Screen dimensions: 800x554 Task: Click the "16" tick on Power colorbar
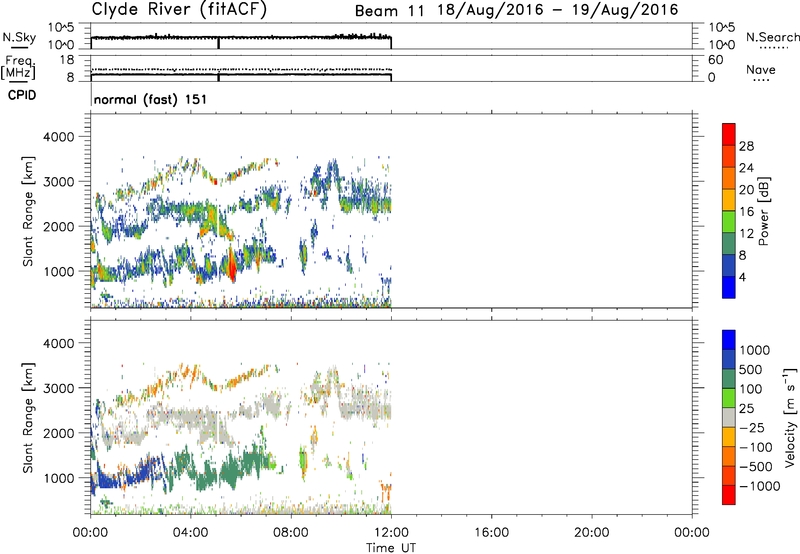point(746,212)
